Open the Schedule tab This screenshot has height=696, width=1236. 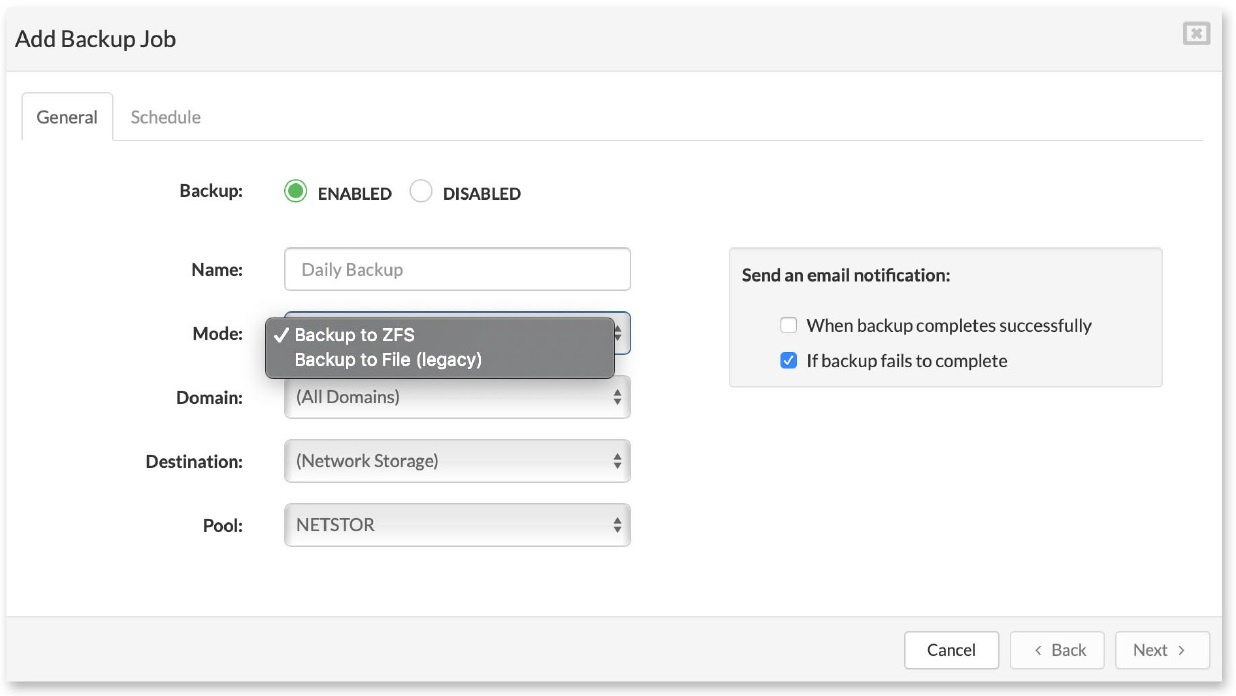[x=165, y=117]
